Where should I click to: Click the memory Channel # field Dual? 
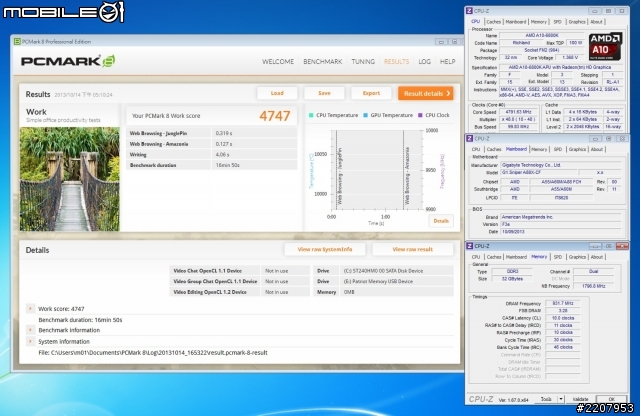point(593,271)
